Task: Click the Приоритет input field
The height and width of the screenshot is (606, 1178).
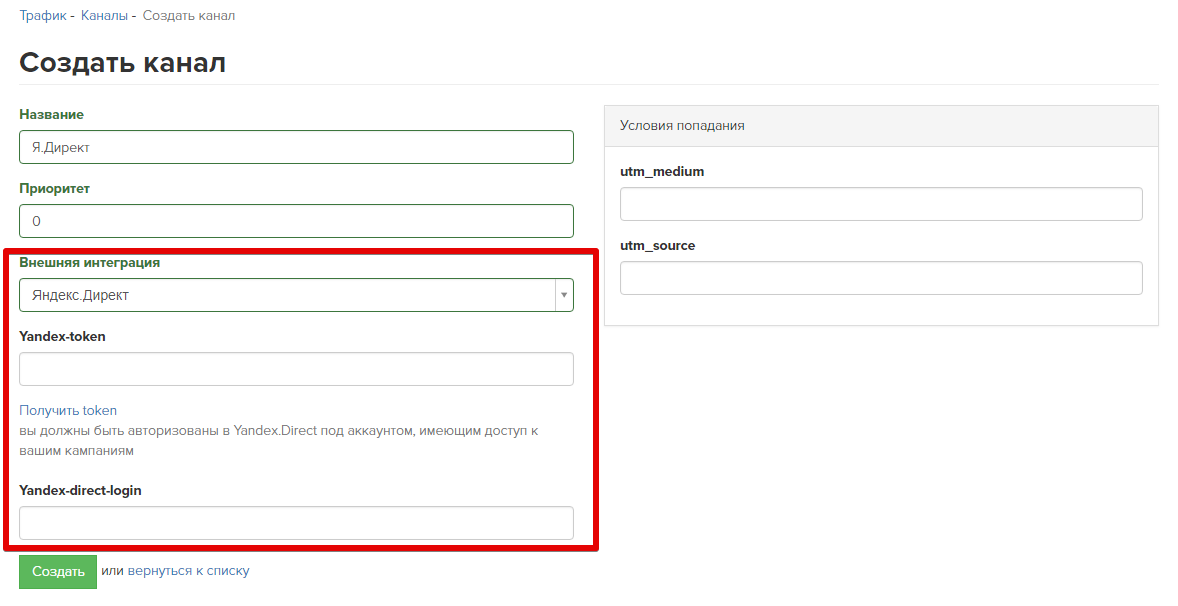Action: click(x=296, y=221)
